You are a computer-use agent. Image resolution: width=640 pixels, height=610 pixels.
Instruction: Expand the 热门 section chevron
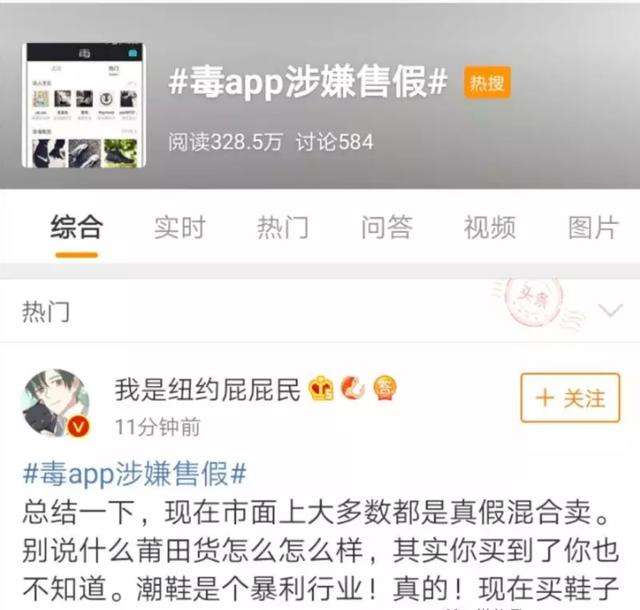point(610,310)
